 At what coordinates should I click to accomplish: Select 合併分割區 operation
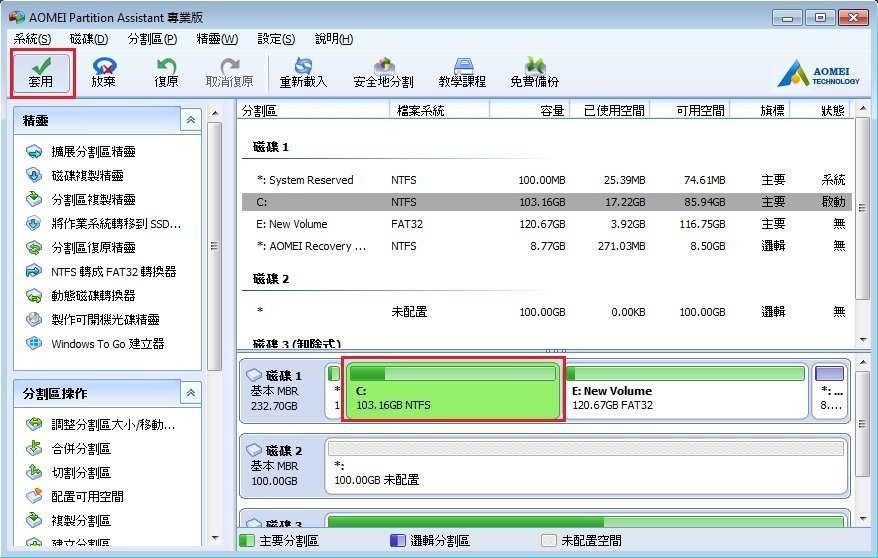coord(69,449)
